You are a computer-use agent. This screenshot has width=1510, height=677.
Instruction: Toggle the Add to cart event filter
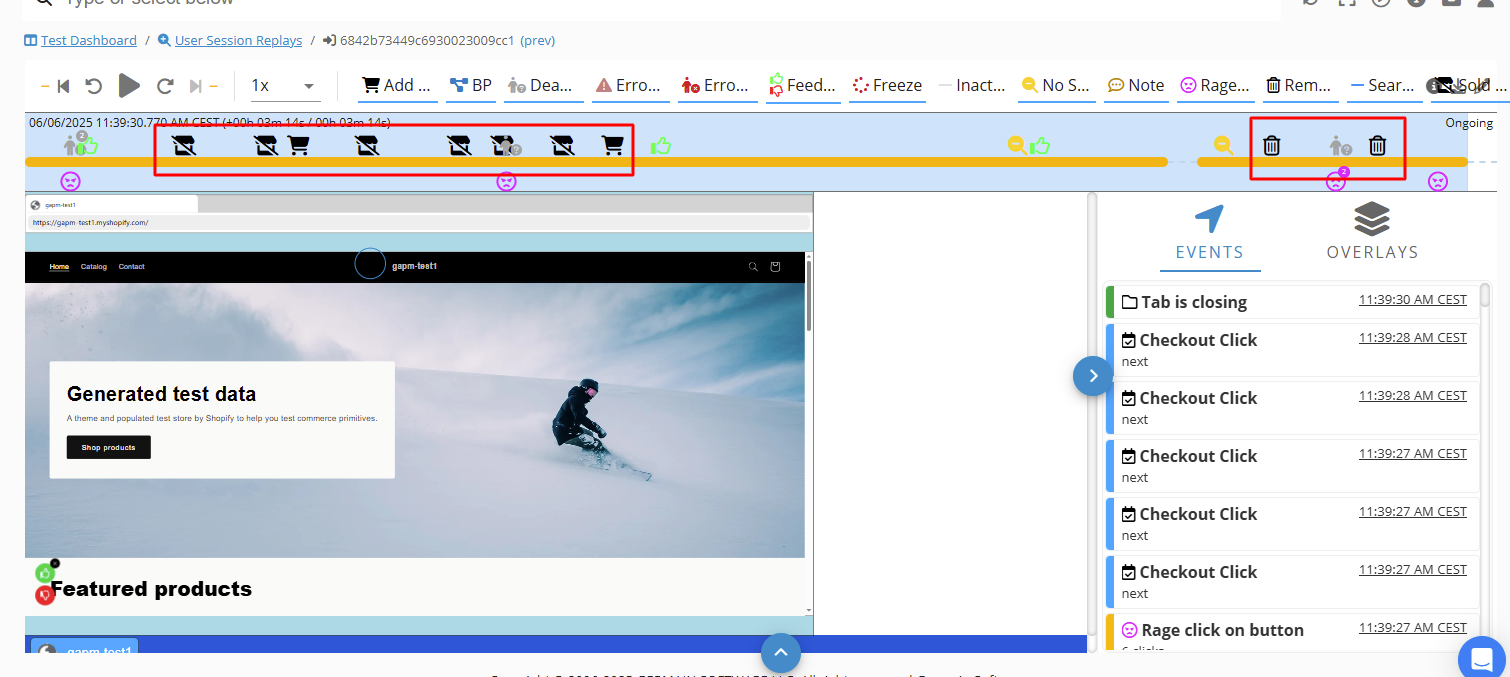pos(397,86)
